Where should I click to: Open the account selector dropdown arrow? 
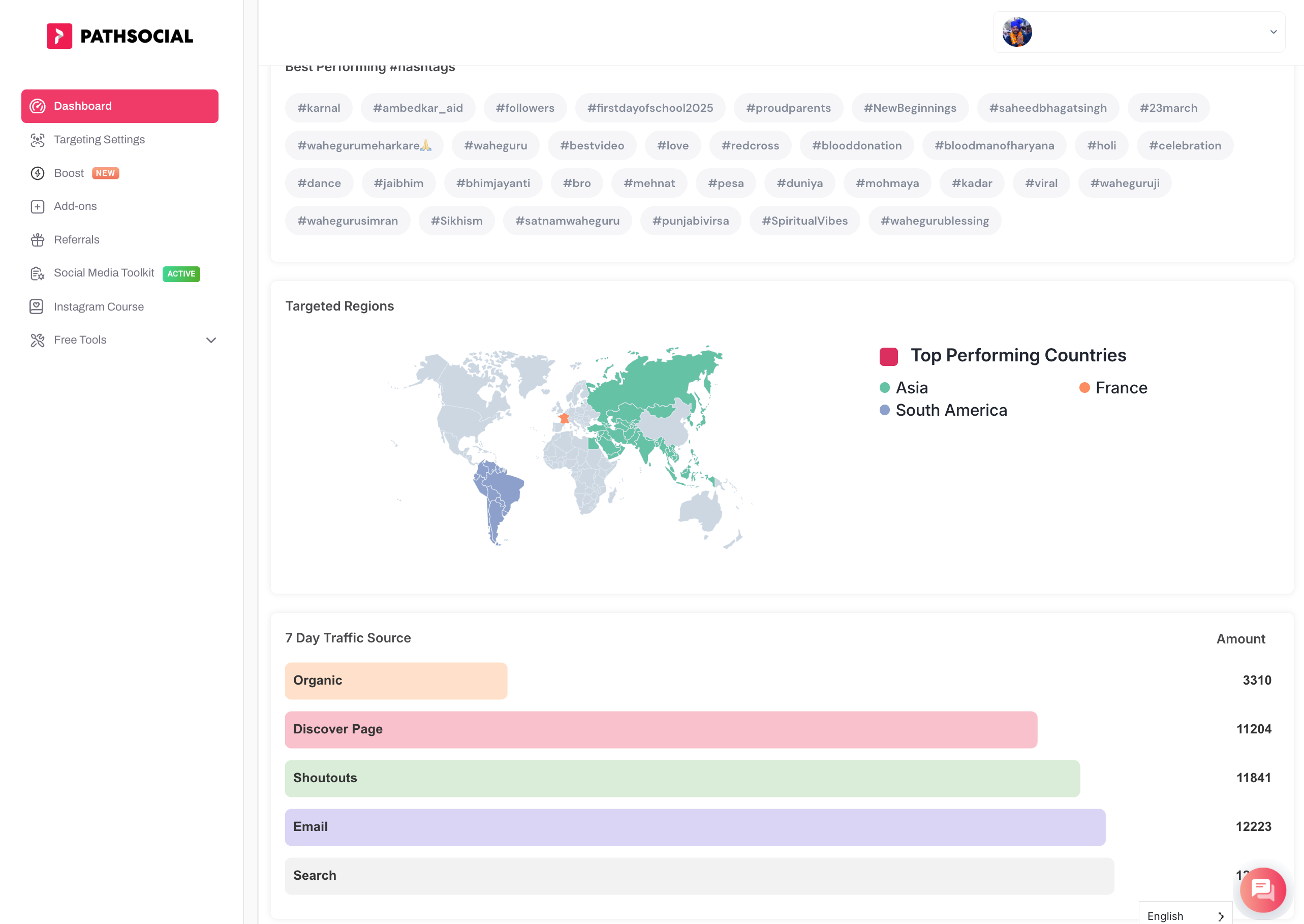(x=1274, y=32)
